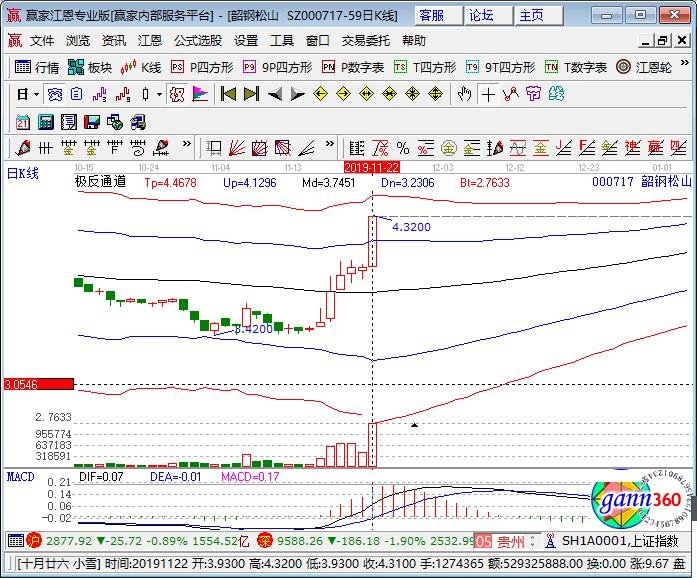Open the 帮助 menu
The width and height of the screenshot is (697, 578).
(414, 41)
